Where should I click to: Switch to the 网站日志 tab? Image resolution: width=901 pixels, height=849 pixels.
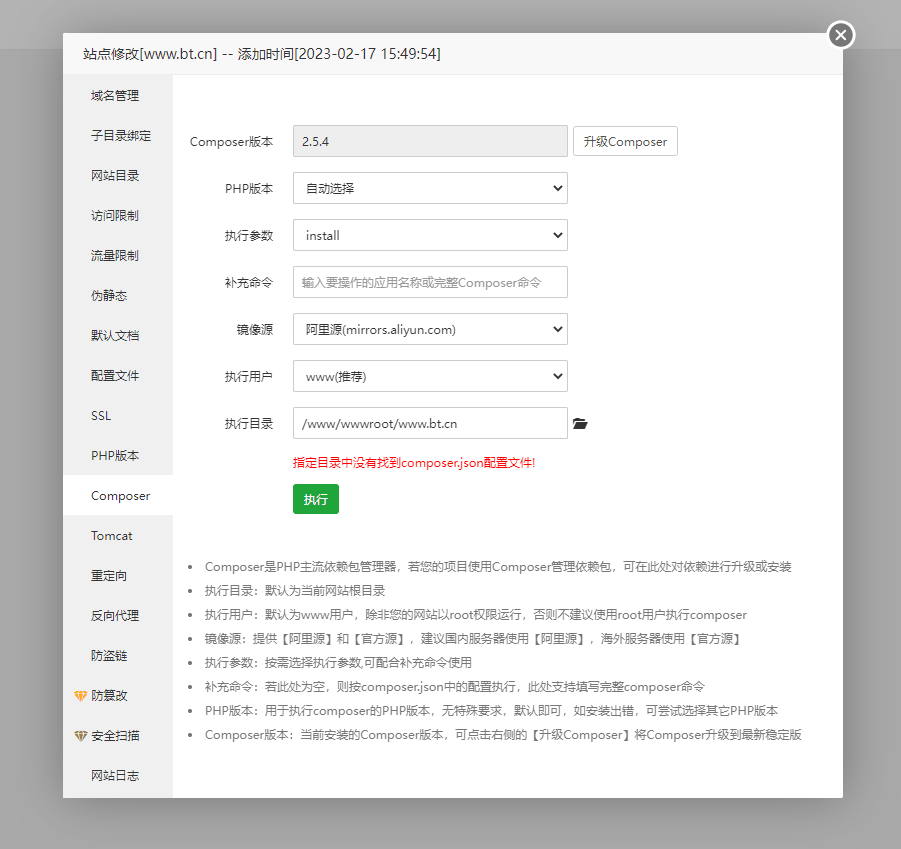pos(115,776)
